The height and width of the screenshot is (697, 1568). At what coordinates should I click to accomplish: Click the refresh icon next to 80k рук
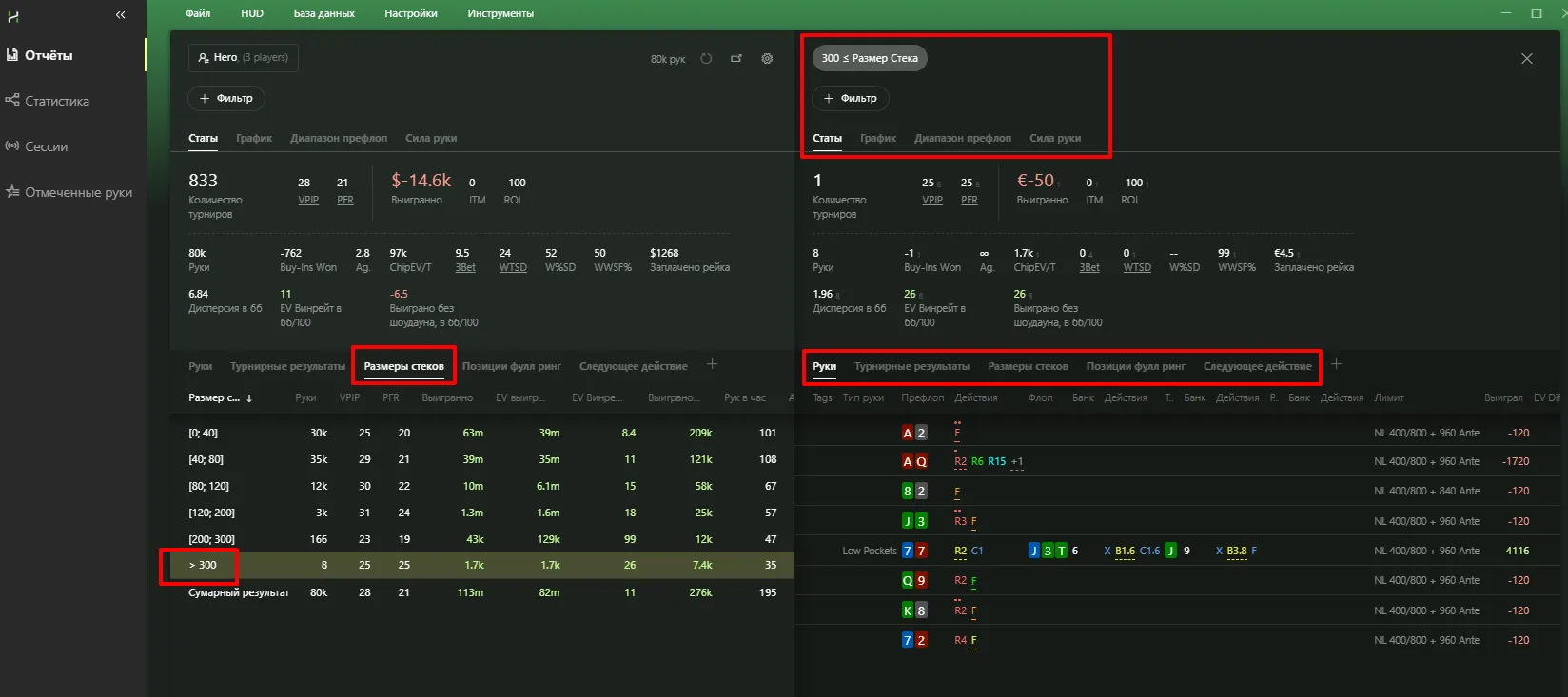706,59
